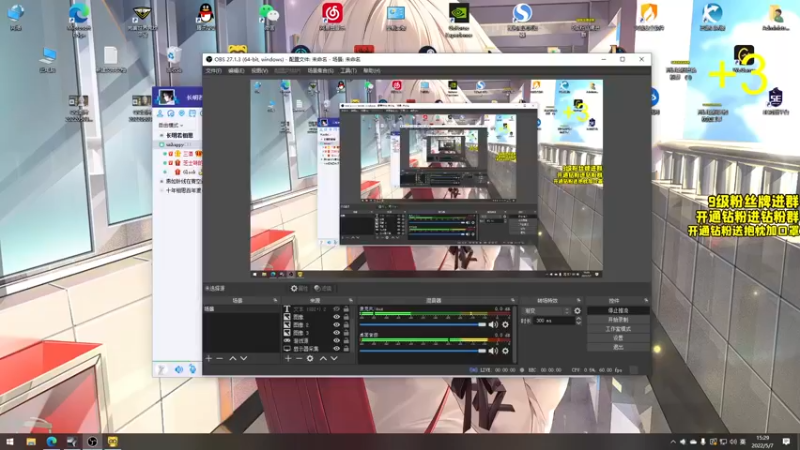The image size is (800, 450).
Task: Move the selected source down
Action: [x=334, y=359]
